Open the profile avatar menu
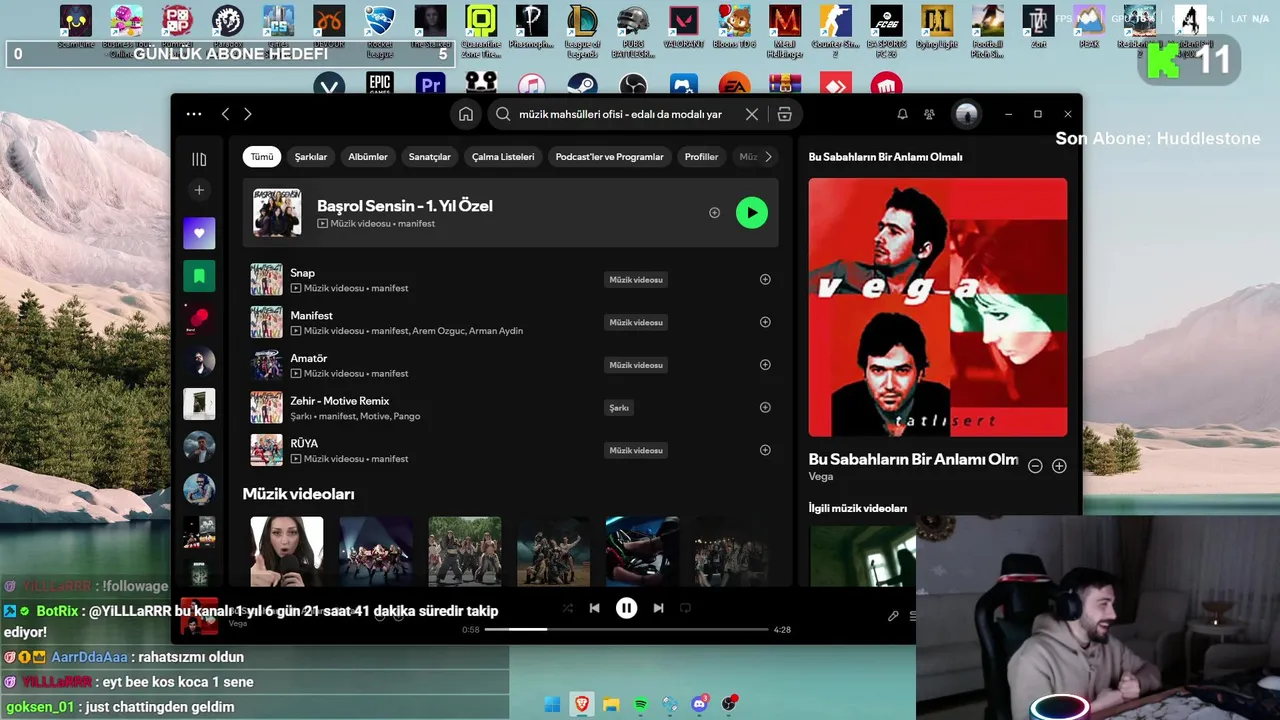The width and height of the screenshot is (1280, 720). click(x=966, y=114)
